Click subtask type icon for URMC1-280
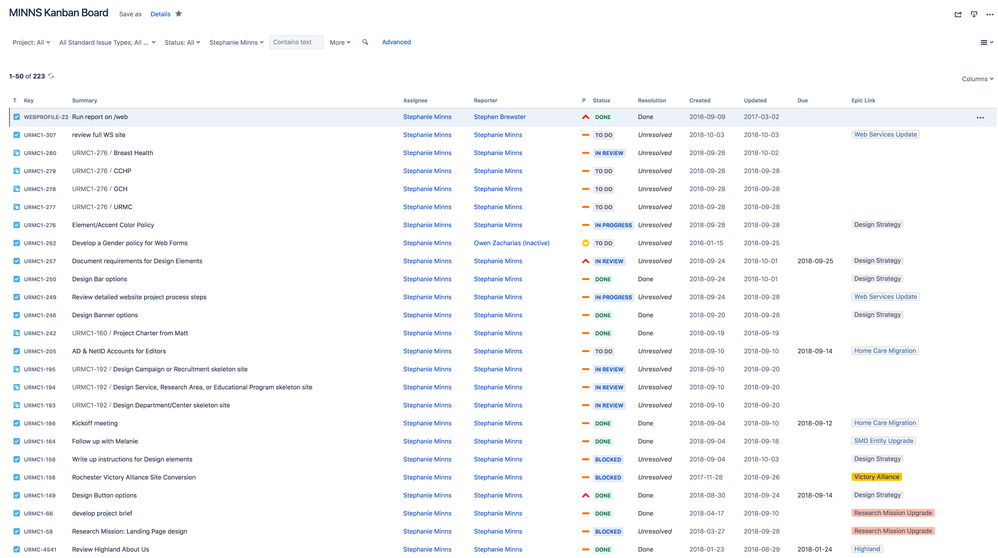 click(x=17, y=153)
